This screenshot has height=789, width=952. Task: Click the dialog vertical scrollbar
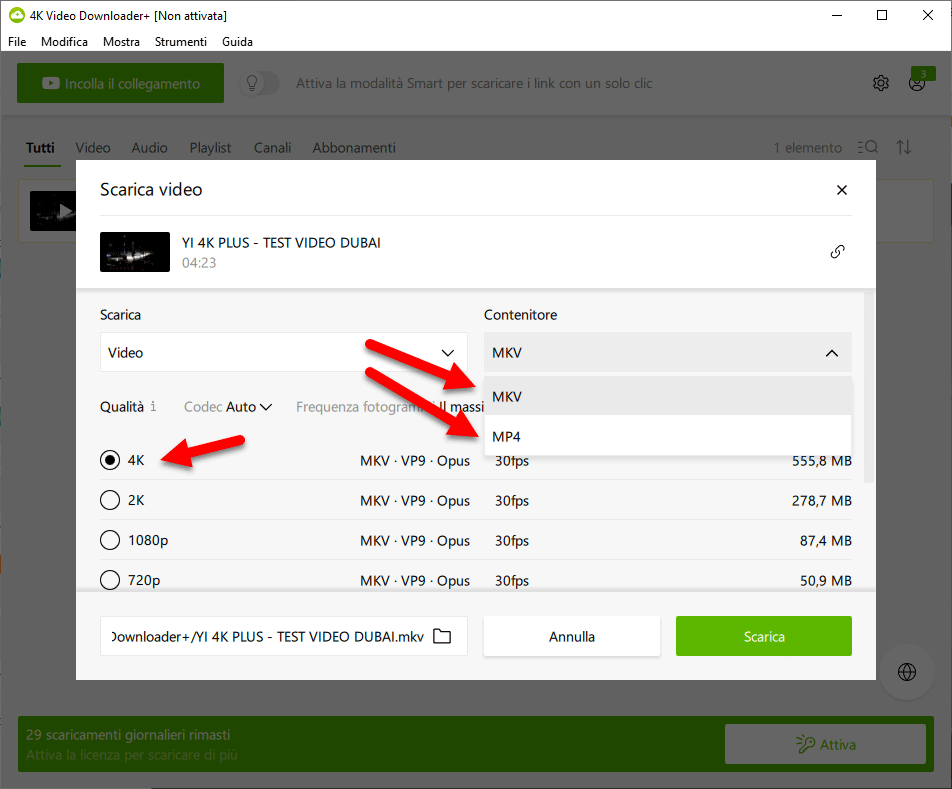click(869, 387)
